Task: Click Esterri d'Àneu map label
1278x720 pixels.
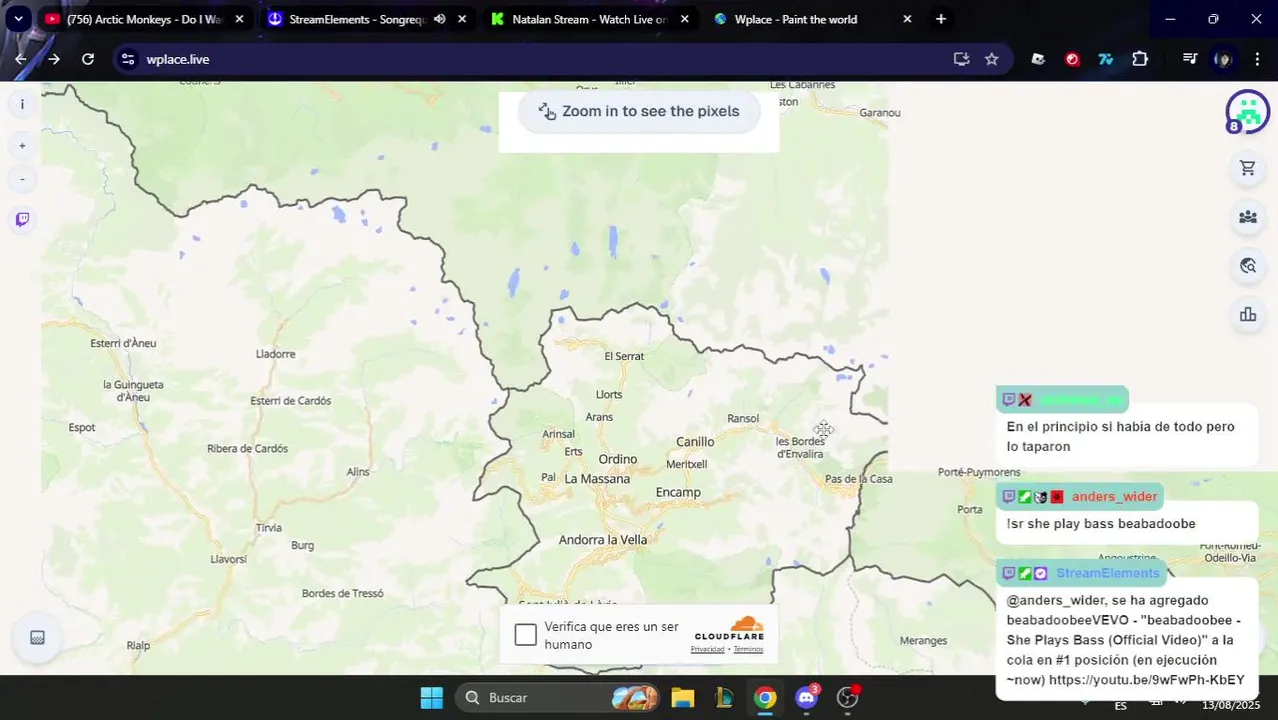Action: (123, 343)
